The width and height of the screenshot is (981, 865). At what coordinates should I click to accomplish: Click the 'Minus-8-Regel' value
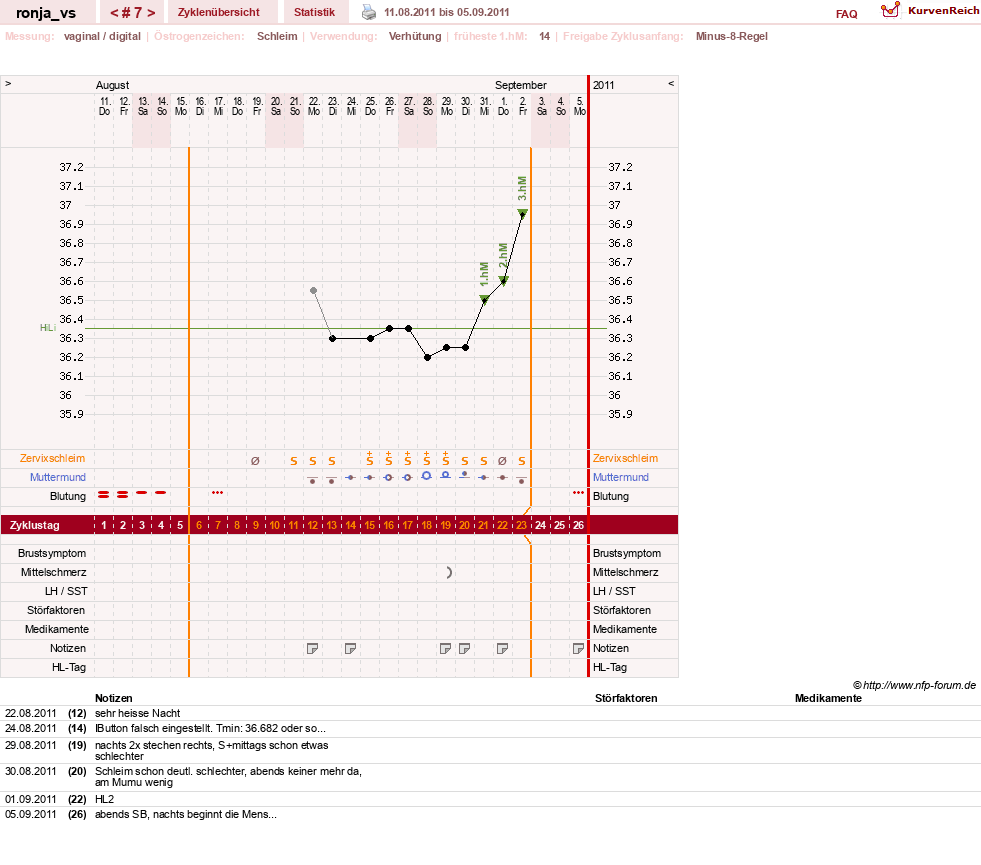click(731, 36)
